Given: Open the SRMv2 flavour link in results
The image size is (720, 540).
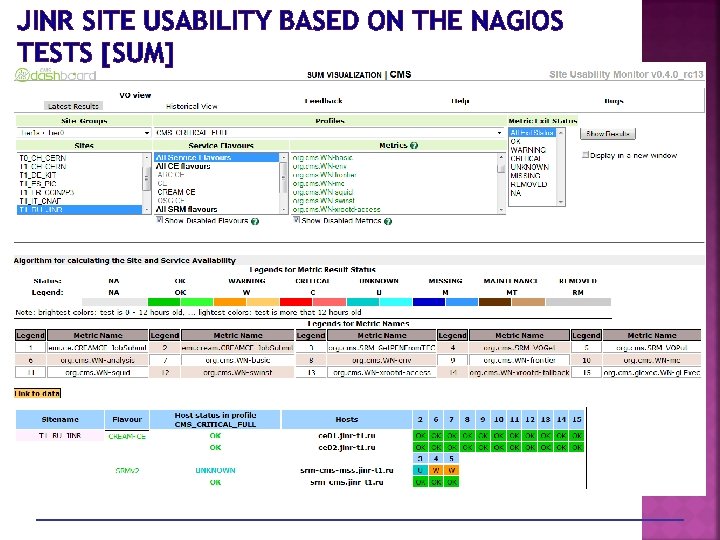Looking at the screenshot, I should 127,471.
